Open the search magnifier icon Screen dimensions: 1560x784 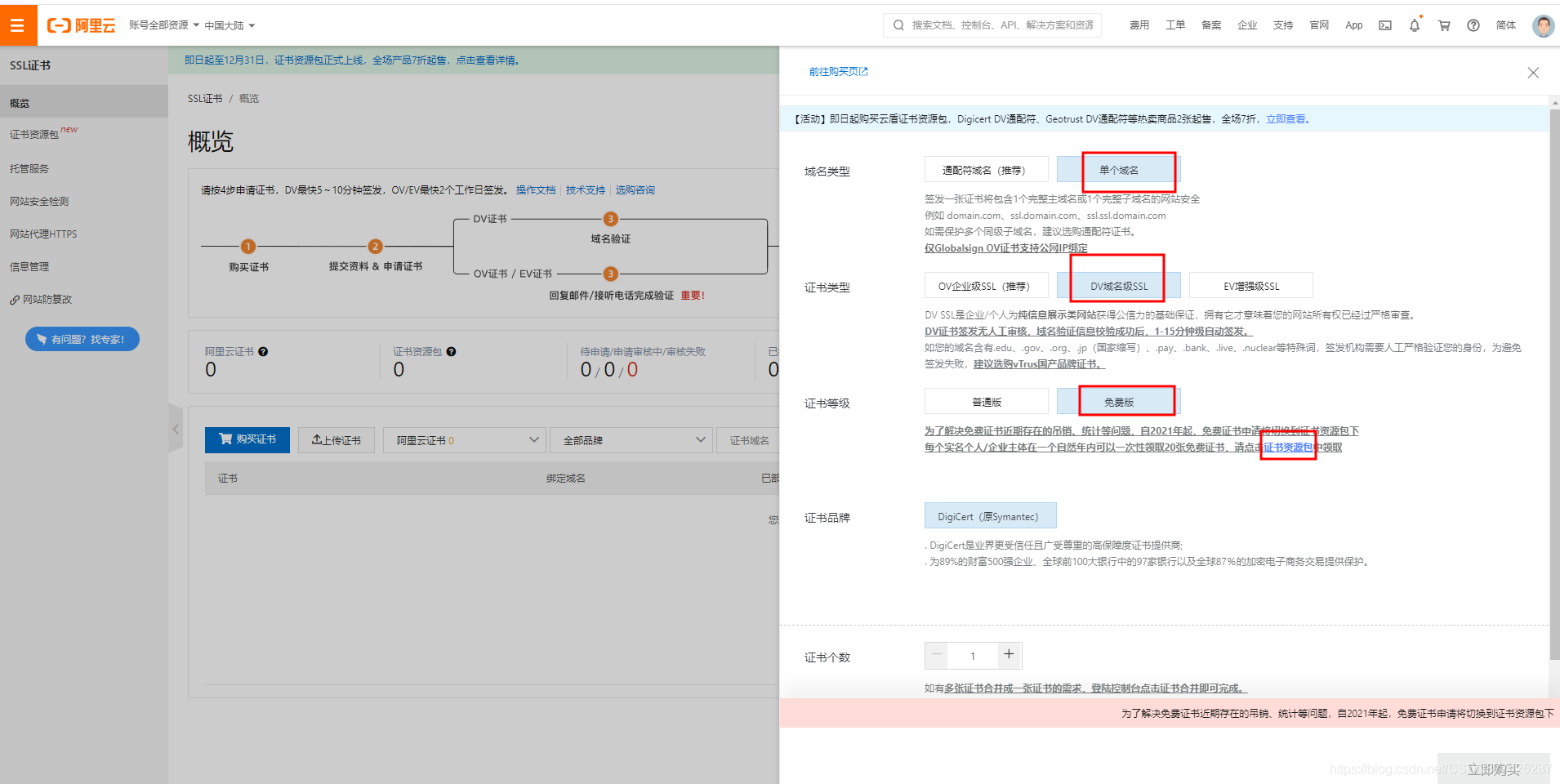coord(898,25)
